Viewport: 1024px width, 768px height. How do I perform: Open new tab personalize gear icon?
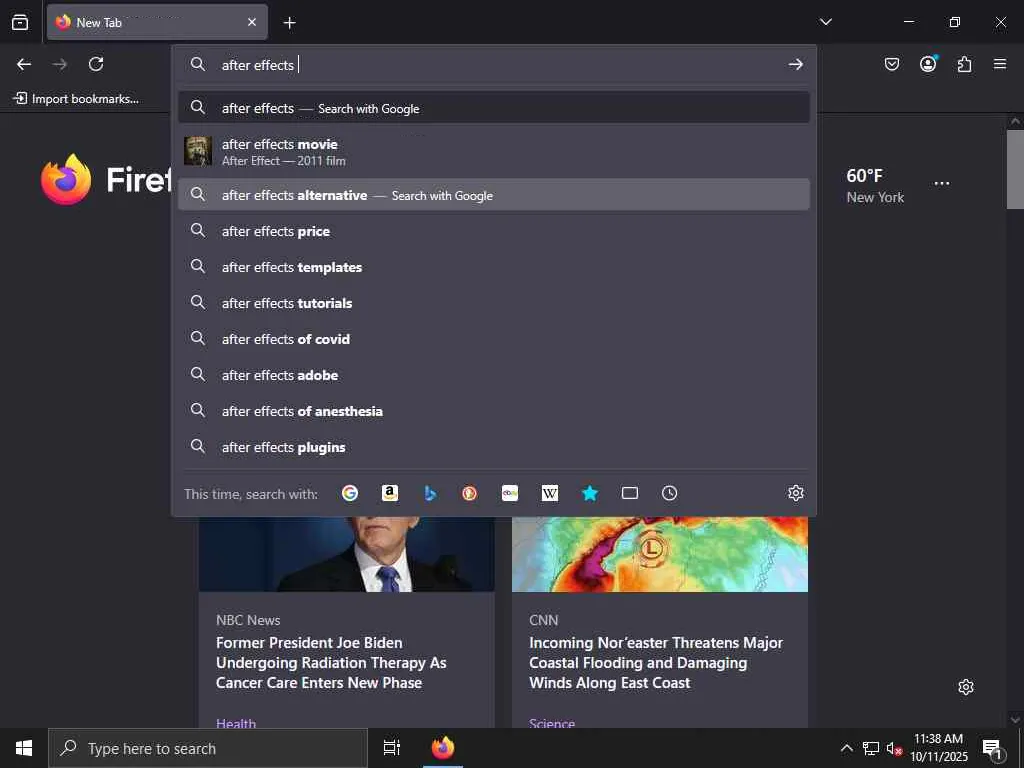point(965,687)
